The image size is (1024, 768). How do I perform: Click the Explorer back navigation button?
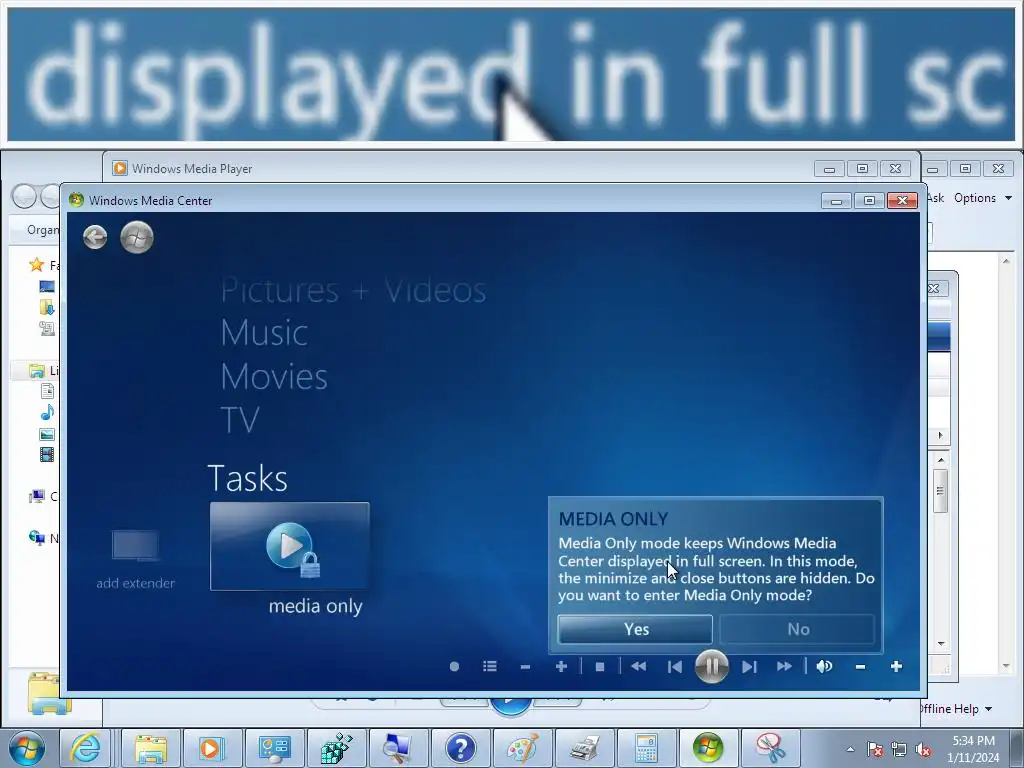coord(25,196)
